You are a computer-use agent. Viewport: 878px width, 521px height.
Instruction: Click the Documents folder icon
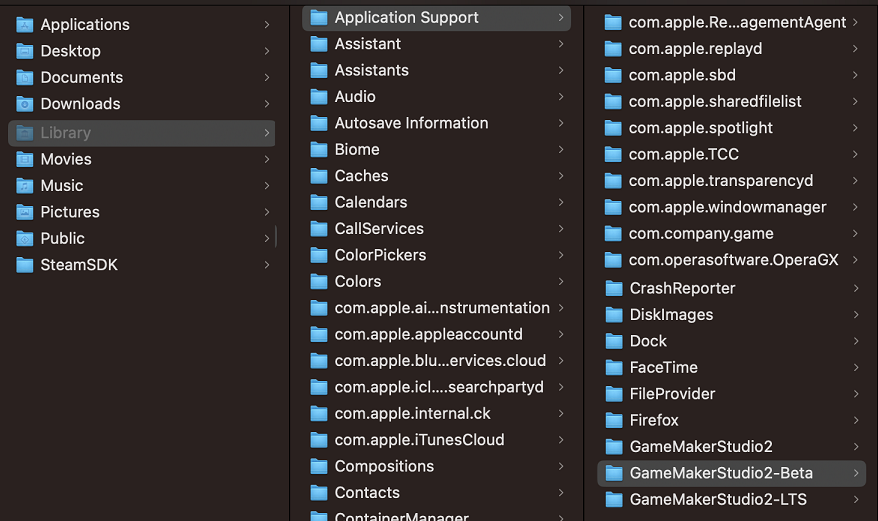click(25, 77)
